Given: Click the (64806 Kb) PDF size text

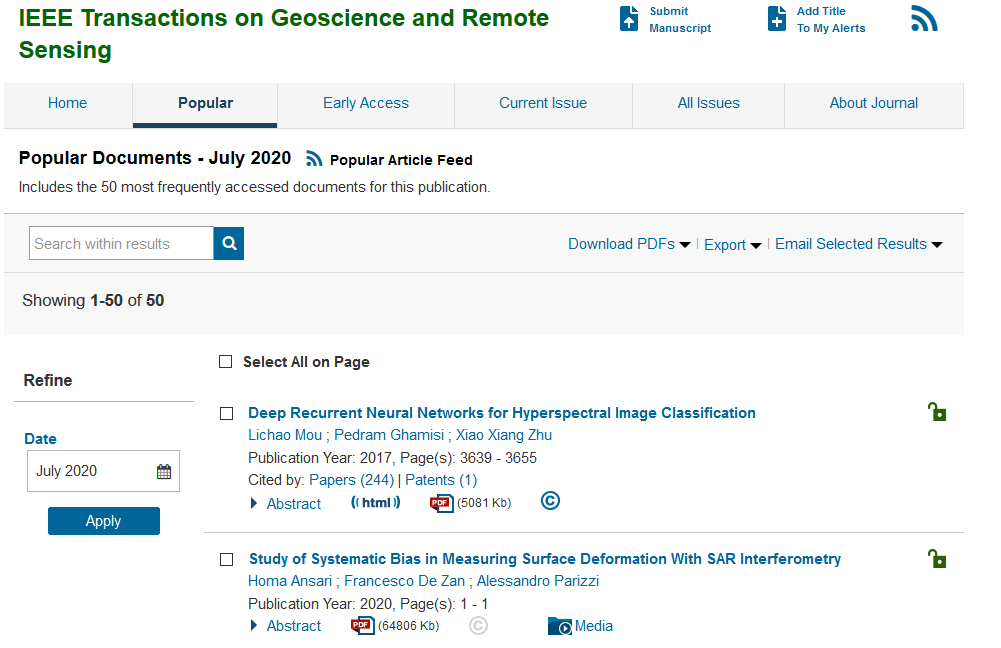Looking at the screenshot, I should tap(409, 626).
